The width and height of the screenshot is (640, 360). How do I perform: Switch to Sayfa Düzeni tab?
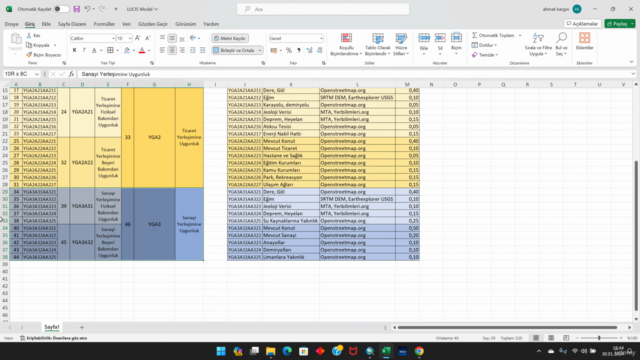tap(72, 24)
